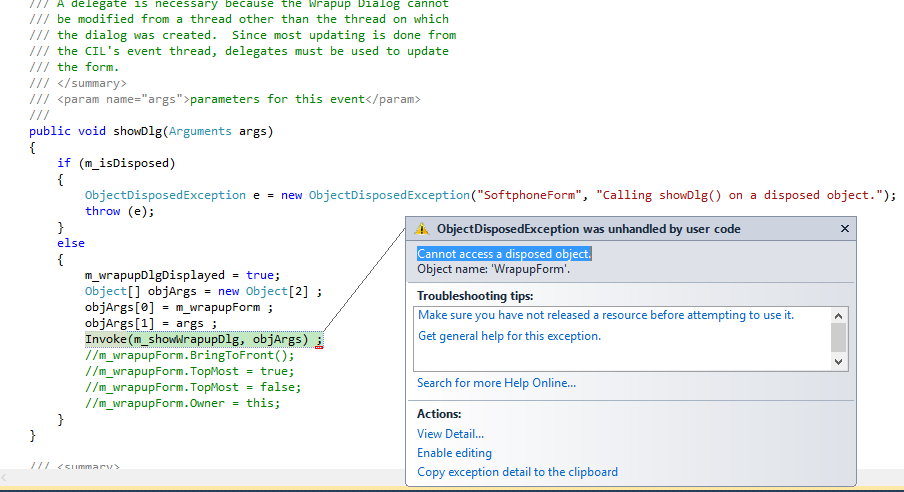Click popup title 'ObjectDisposedException was unhandled by user code'

589,229
